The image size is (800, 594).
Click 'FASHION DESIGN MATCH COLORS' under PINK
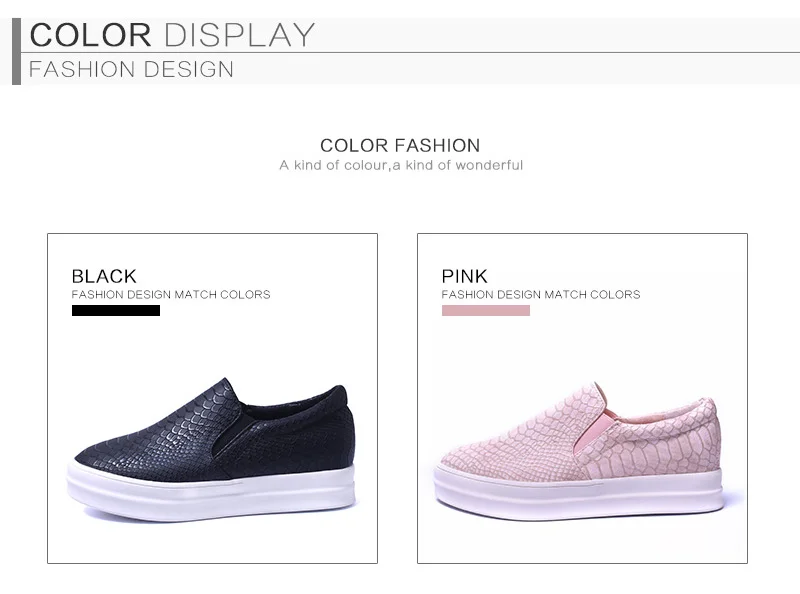(541, 294)
